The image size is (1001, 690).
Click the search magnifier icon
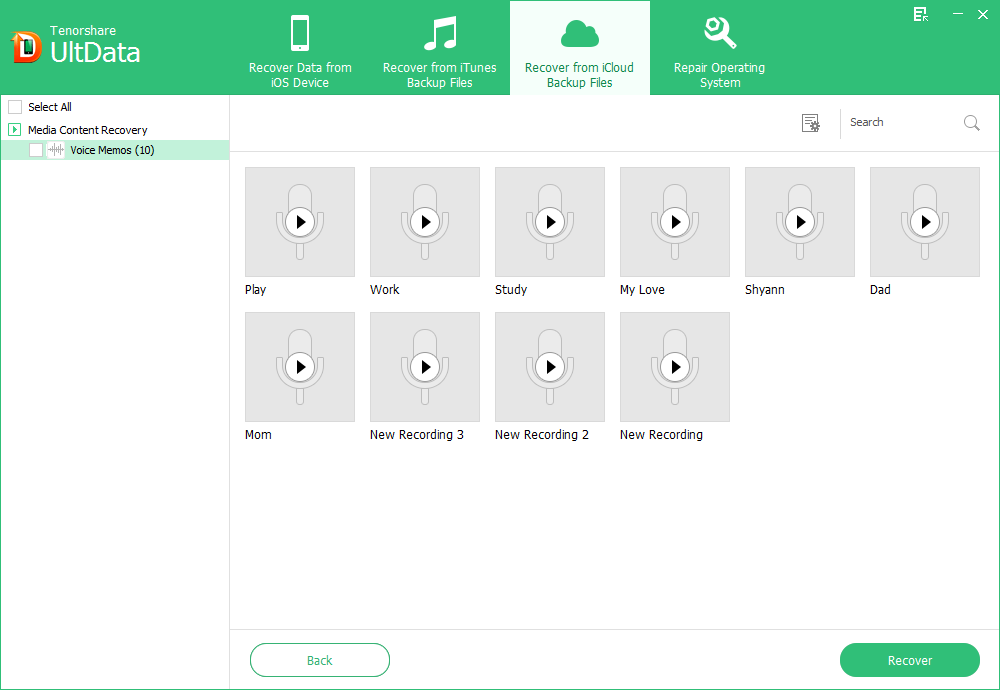(970, 122)
